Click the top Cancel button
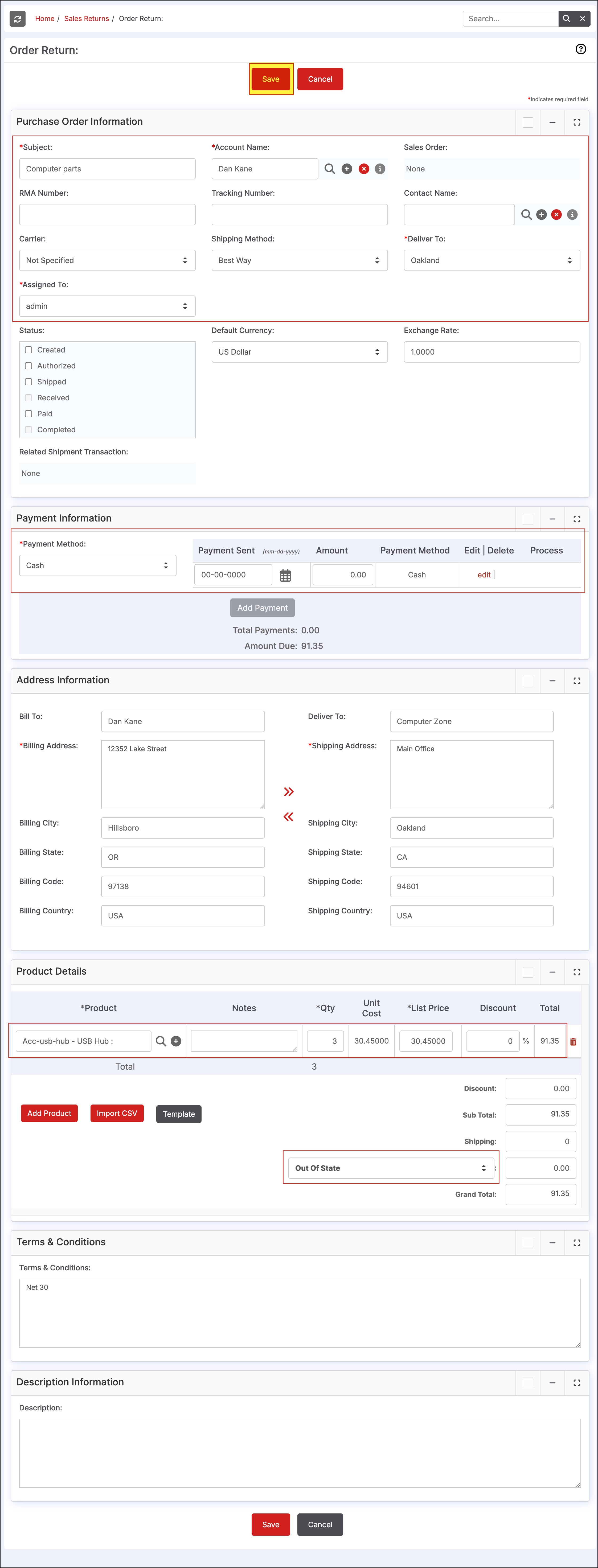Image resolution: width=598 pixels, height=1568 pixels. click(320, 79)
